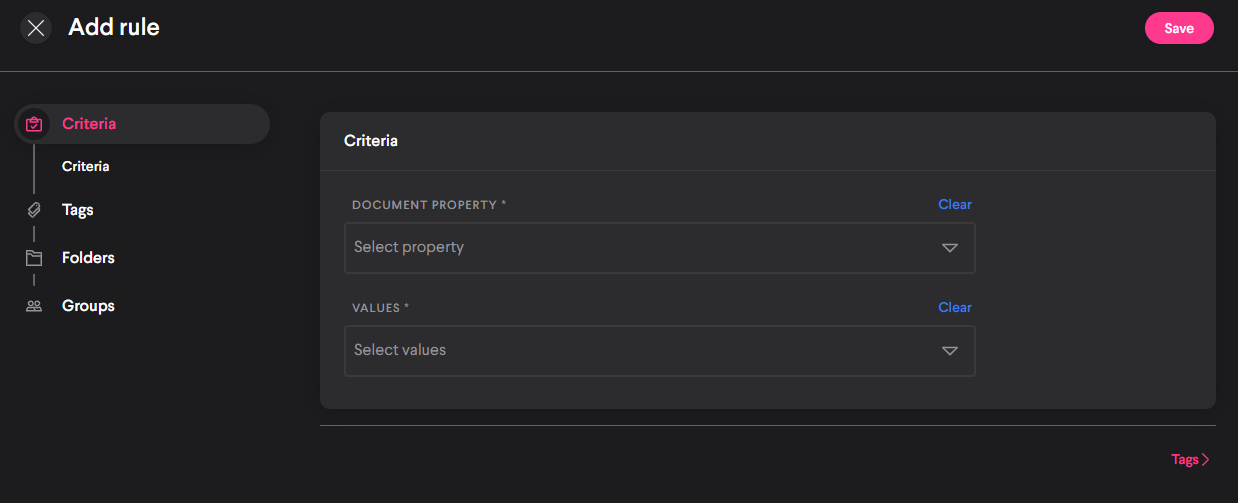Viewport: 1238px width, 503px height.
Task: Click the Select property placeholder field
Action: [x=409, y=247]
